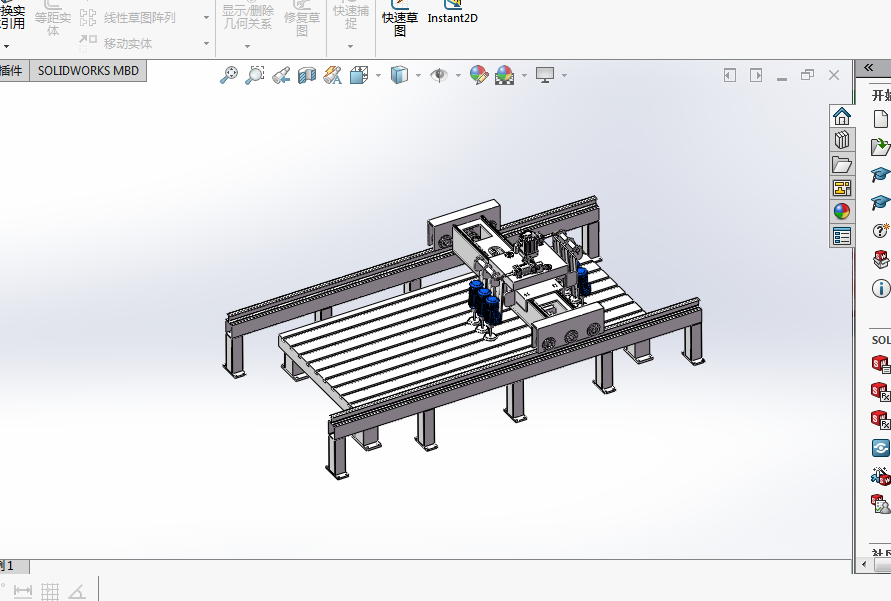Viewport: 891px width, 601px height.
Task: Click blue info circle icon
Action: [x=881, y=289]
